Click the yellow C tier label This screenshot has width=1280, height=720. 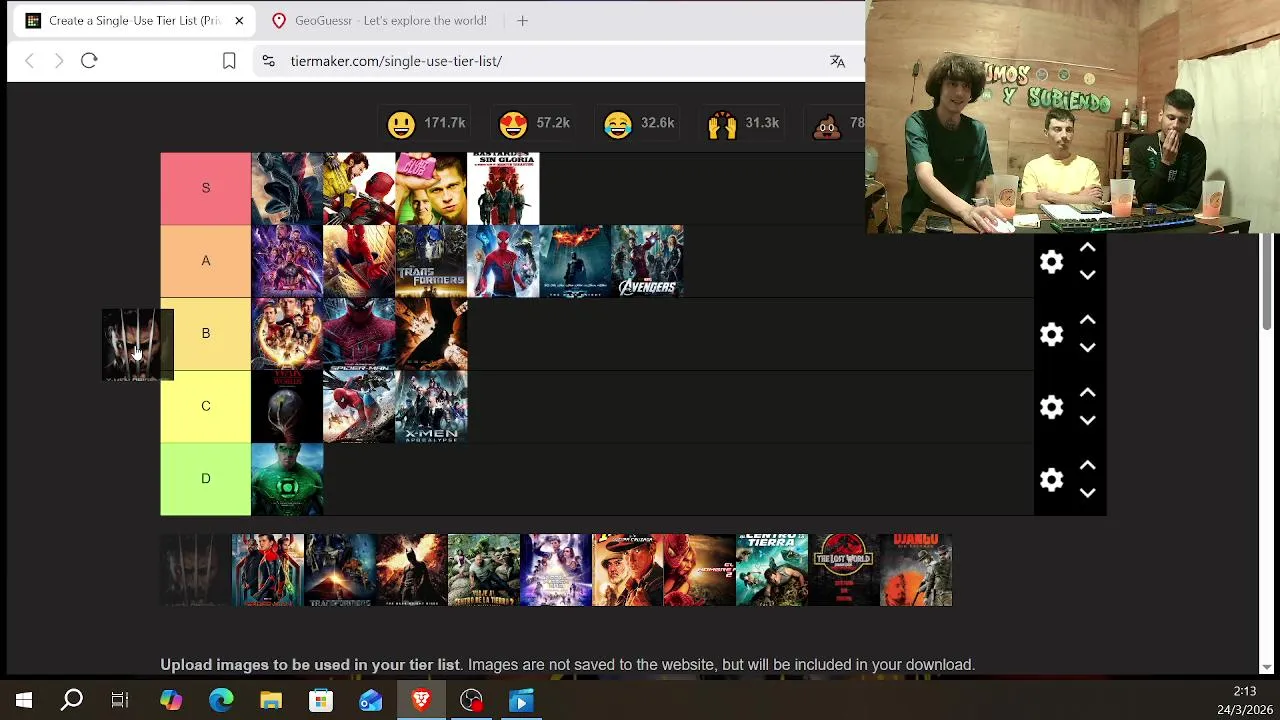pos(205,406)
